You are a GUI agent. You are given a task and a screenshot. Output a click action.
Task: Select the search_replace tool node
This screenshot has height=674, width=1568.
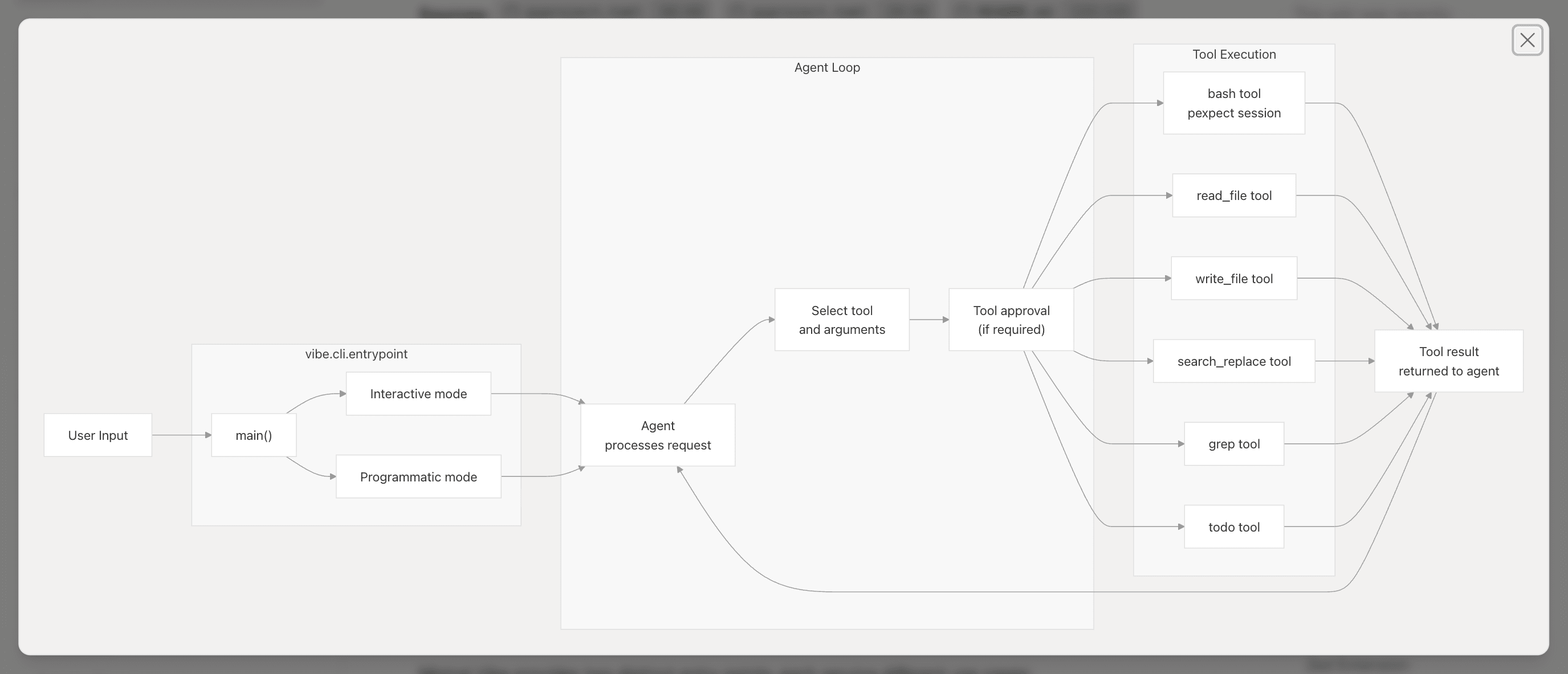pyautogui.click(x=1233, y=361)
